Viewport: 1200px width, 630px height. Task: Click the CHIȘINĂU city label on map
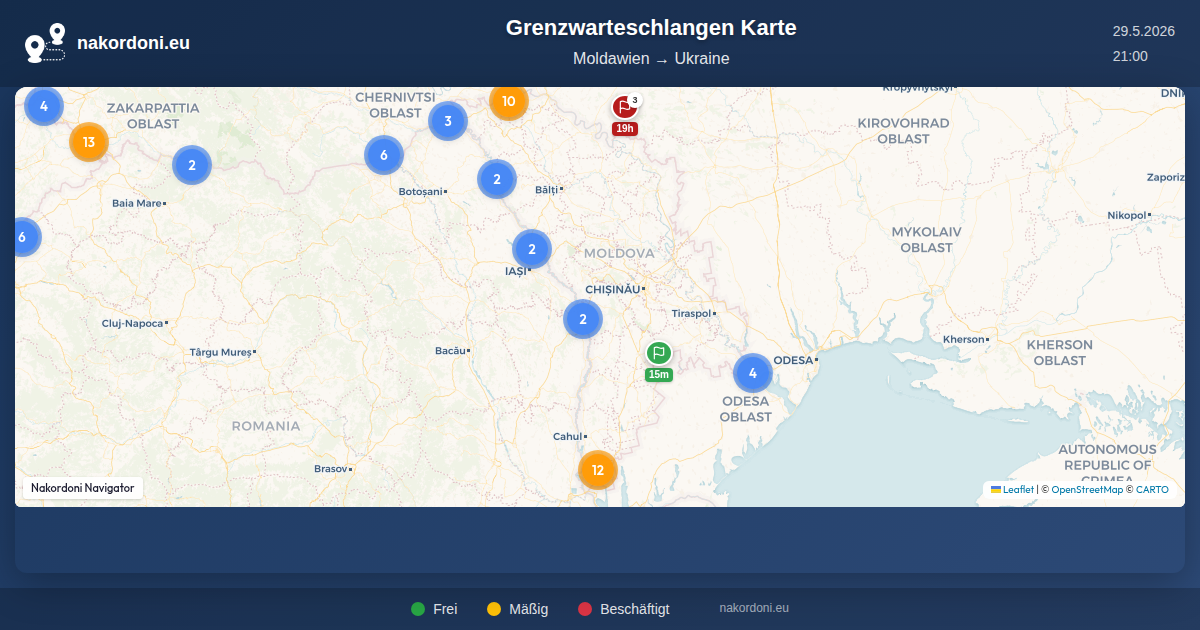612,289
